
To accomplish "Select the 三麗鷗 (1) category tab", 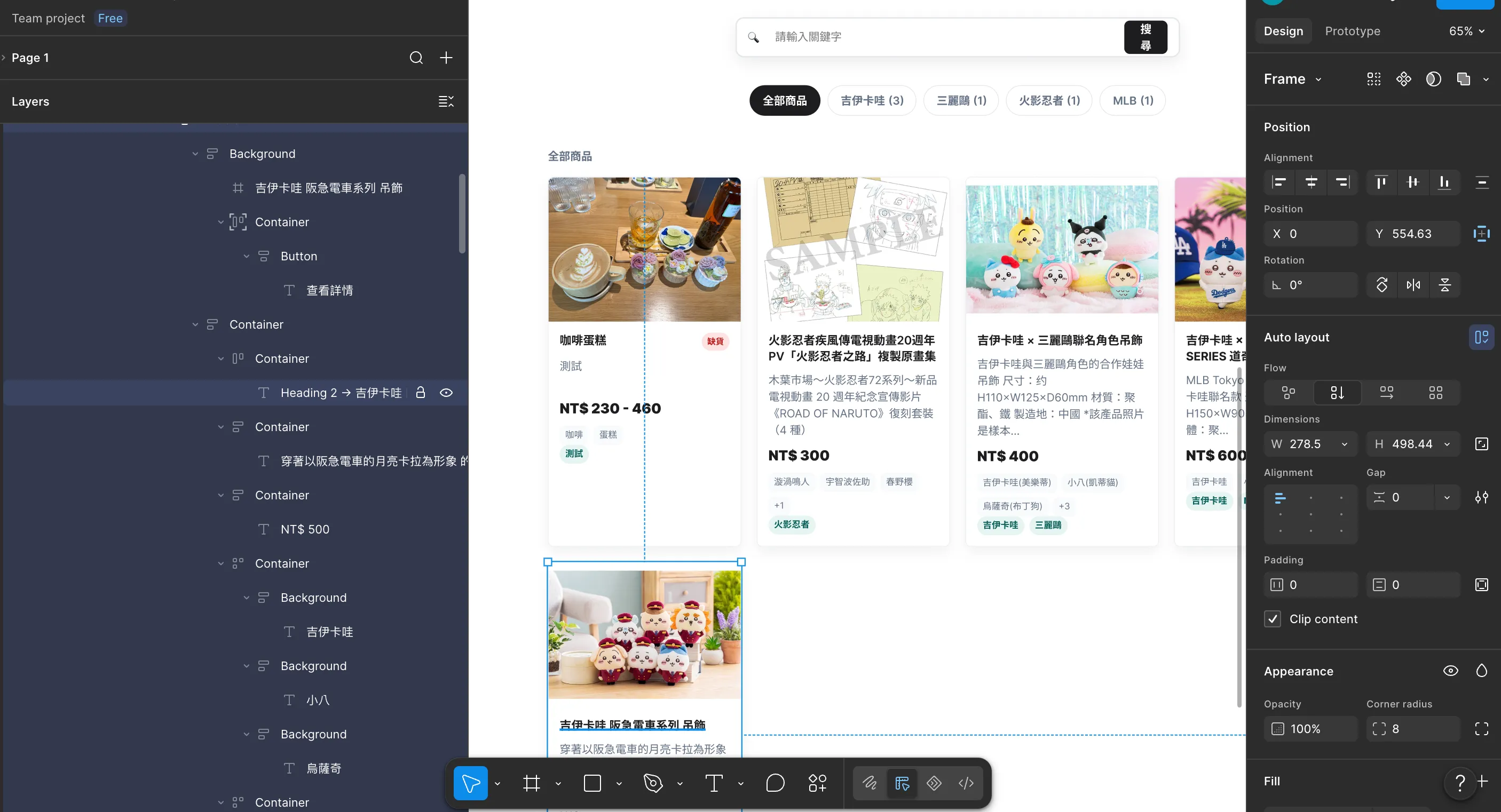I will click(961, 100).
